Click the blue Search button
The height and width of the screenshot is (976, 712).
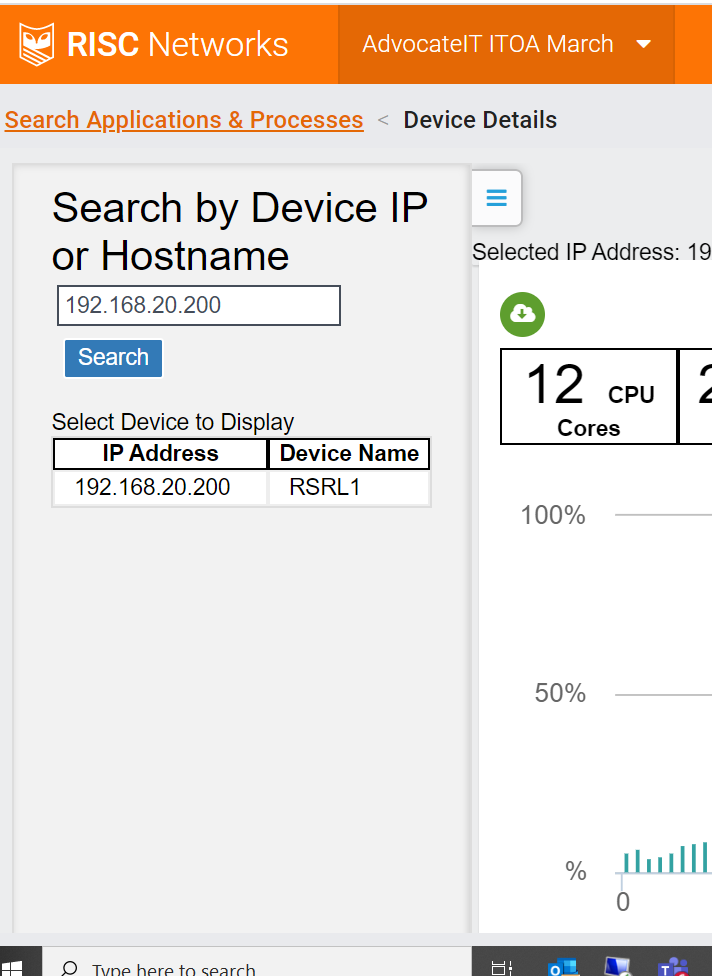tap(113, 358)
